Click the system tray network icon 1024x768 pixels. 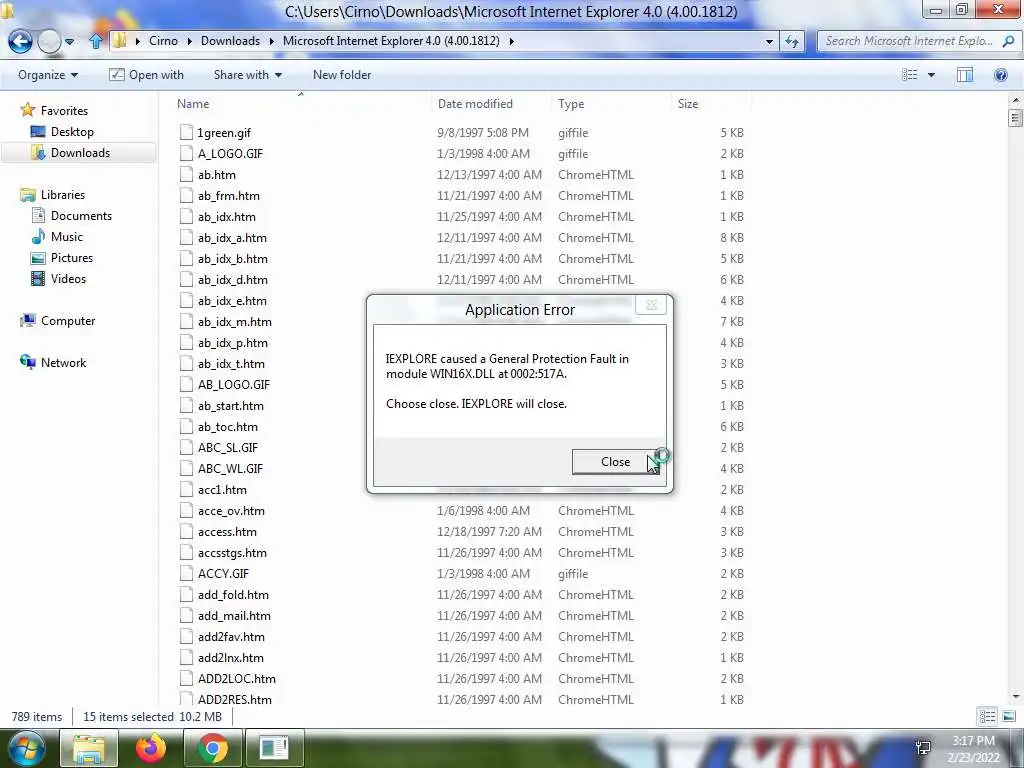click(x=923, y=748)
